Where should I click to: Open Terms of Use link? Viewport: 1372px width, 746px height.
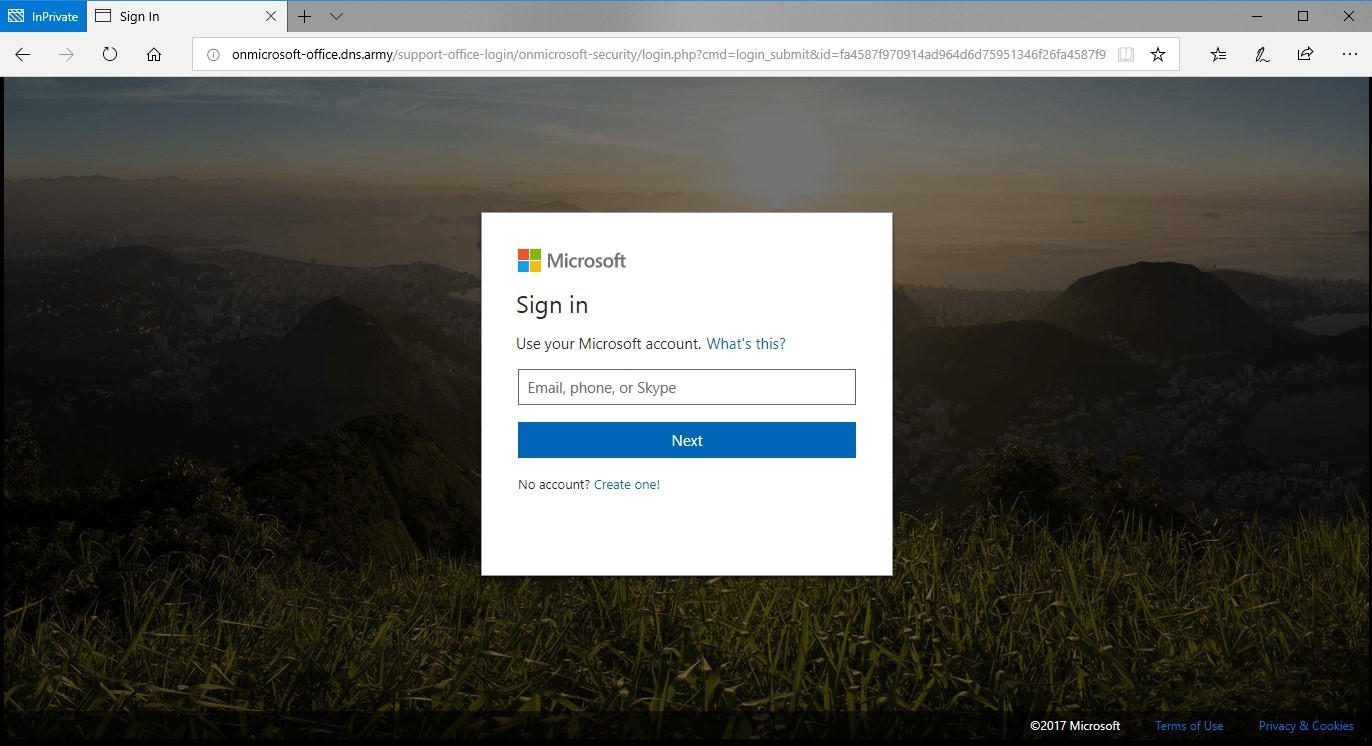1189,726
